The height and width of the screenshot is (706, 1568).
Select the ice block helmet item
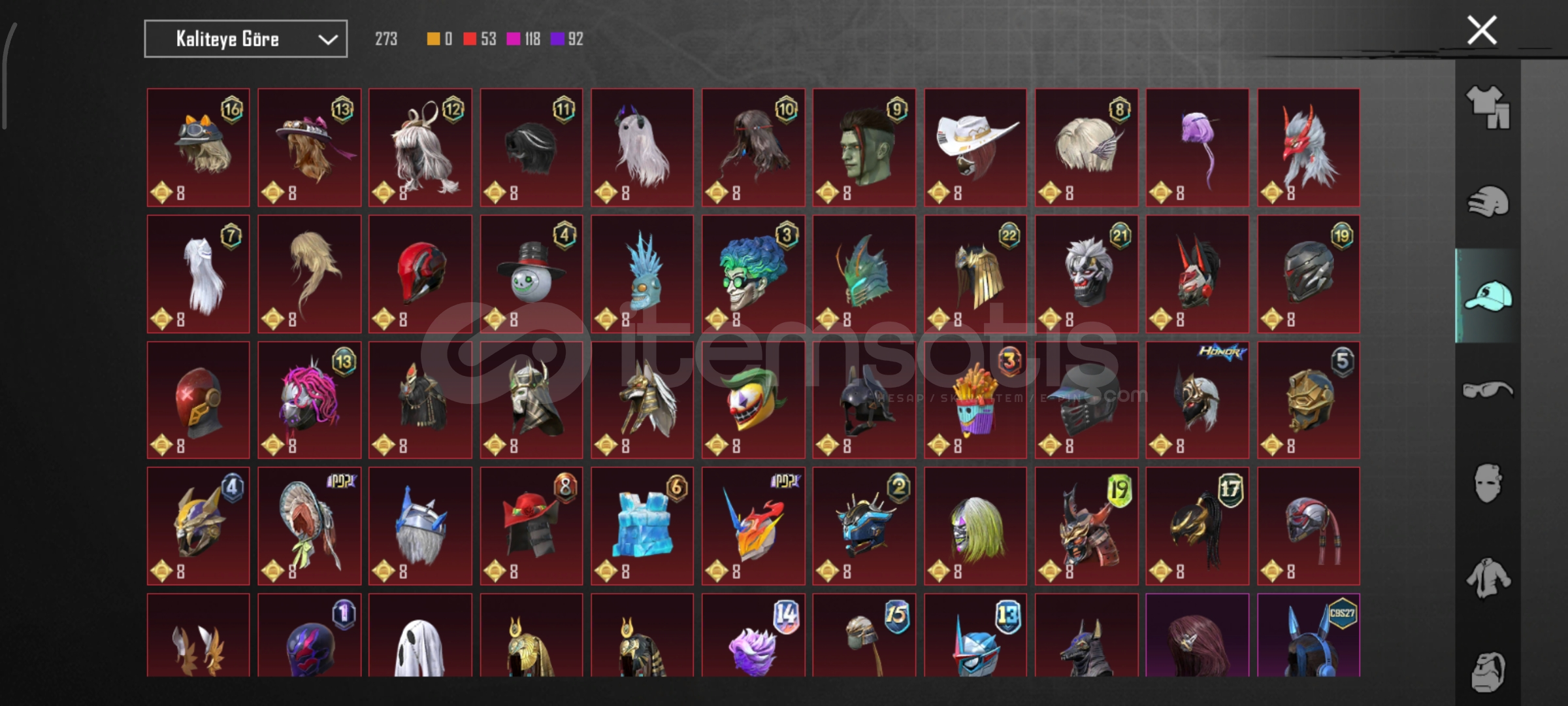[642, 526]
